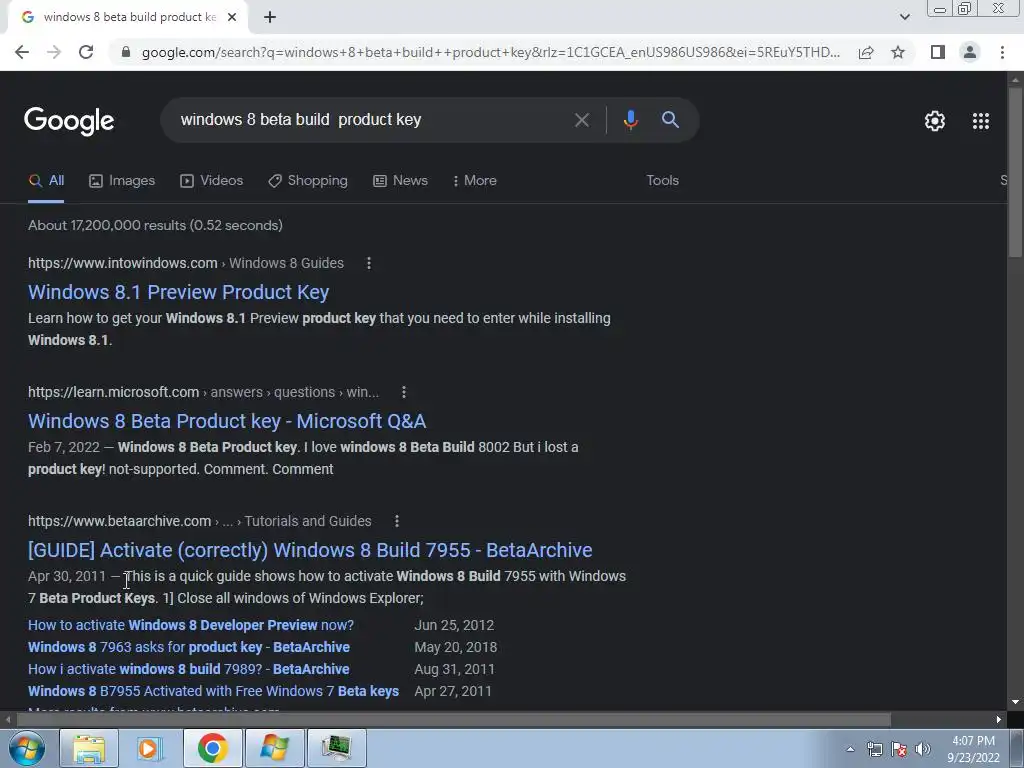The image size is (1024, 768).
Task: Submit the query with the magnifier icon
Action: tap(670, 120)
